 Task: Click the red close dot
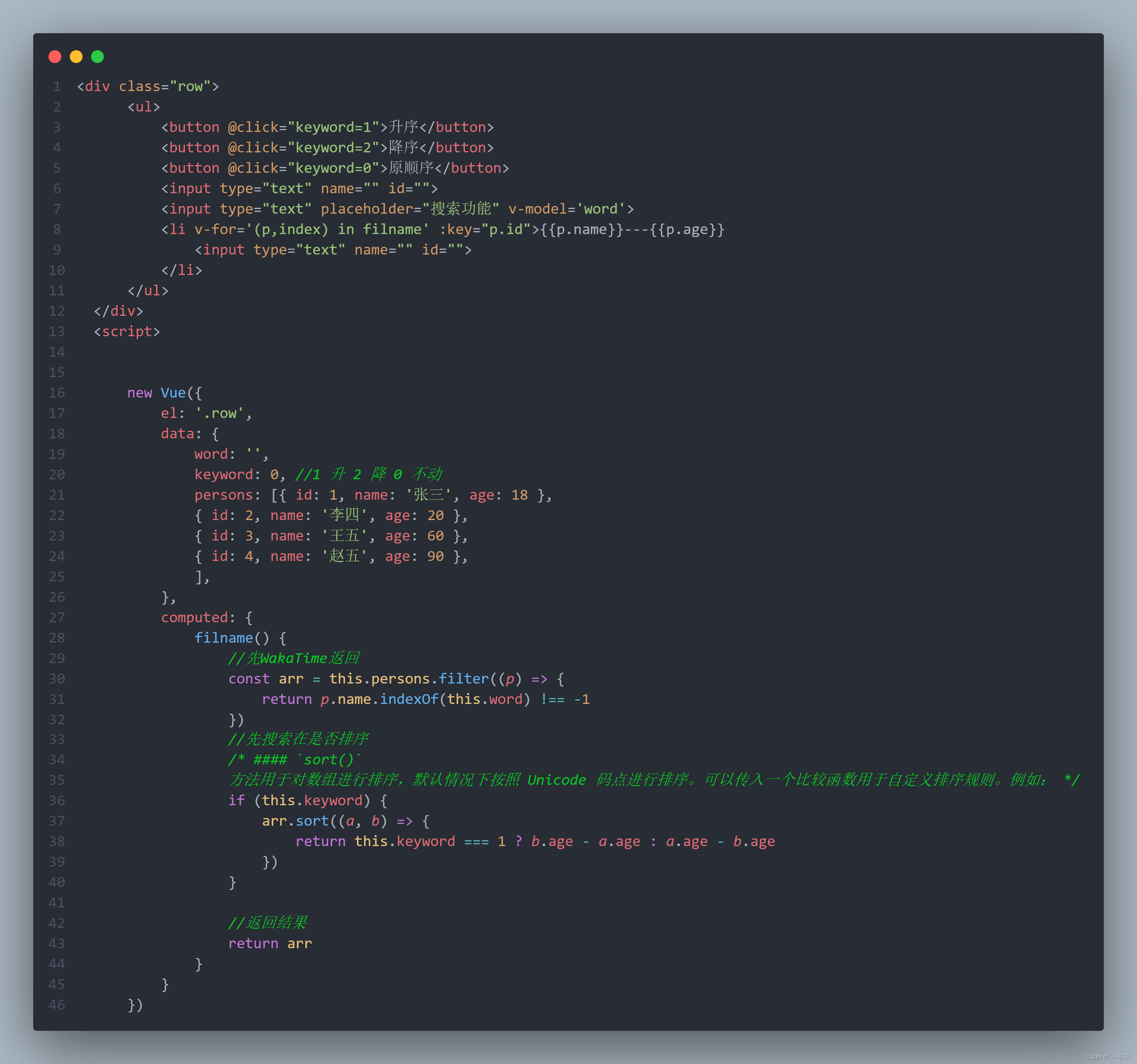pyautogui.click(x=55, y=57)
